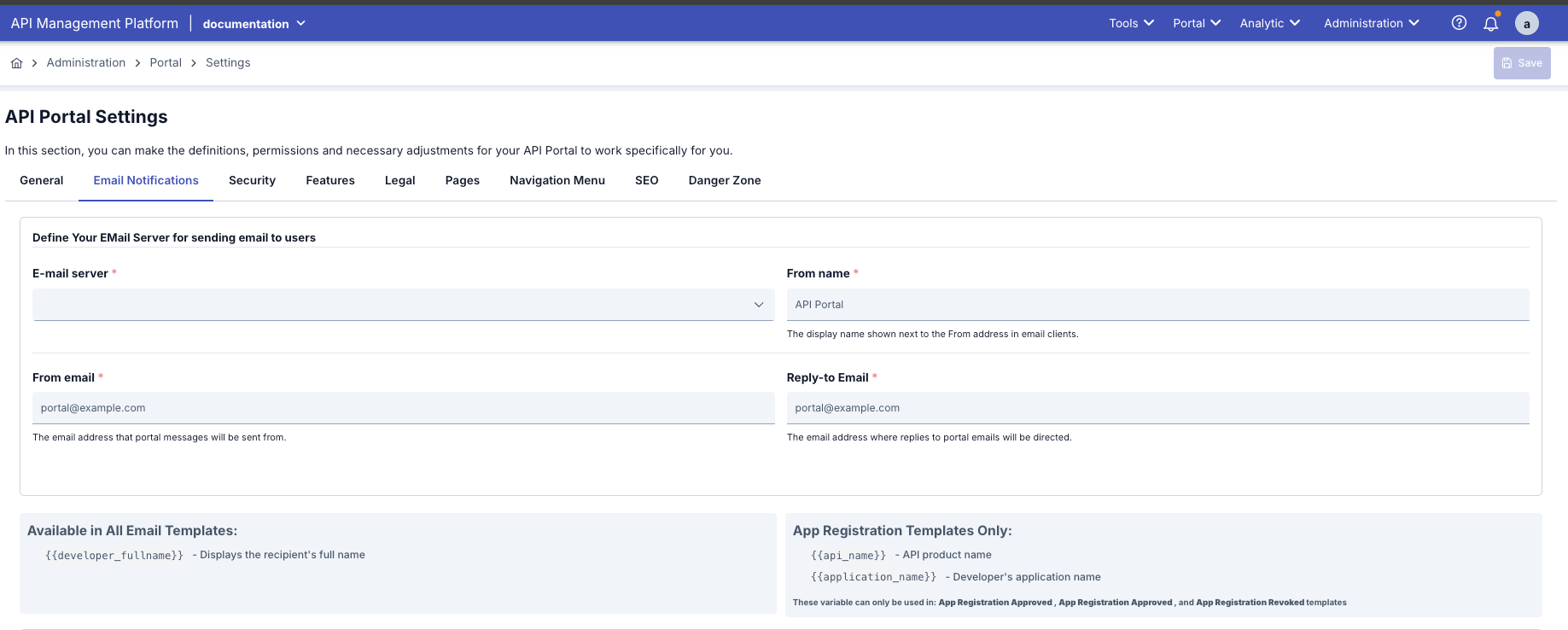Open the Navigation Menu tab

pyautogui.click(x=557, y=180)
